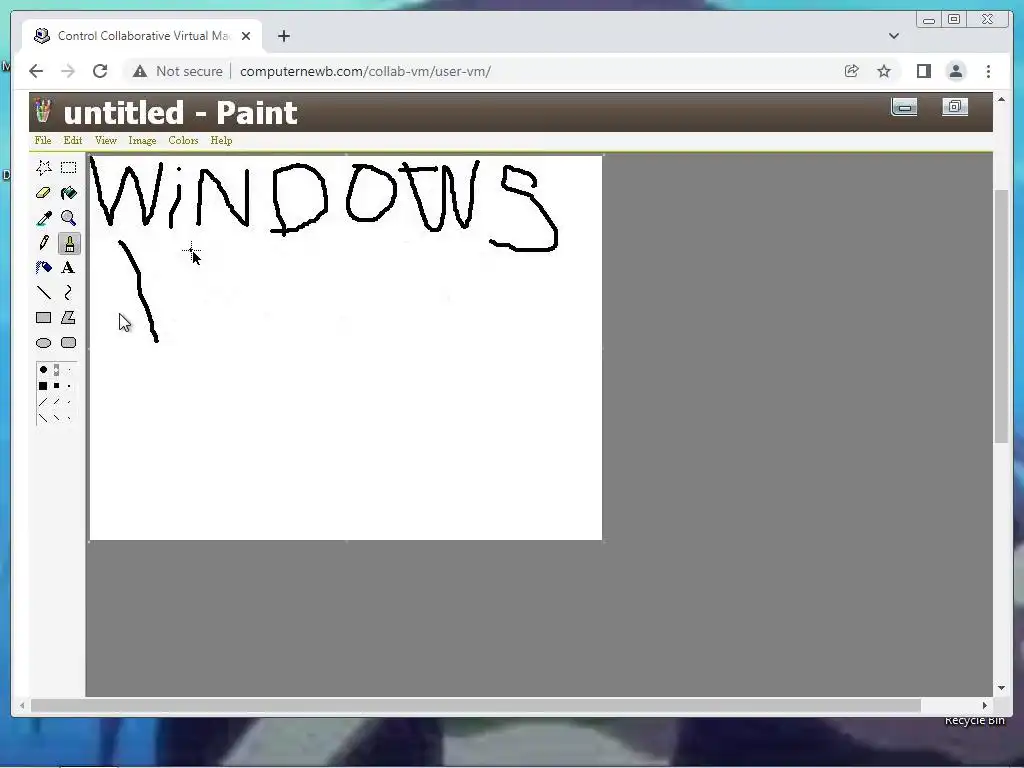View the Not secure site information

point(178,71)
